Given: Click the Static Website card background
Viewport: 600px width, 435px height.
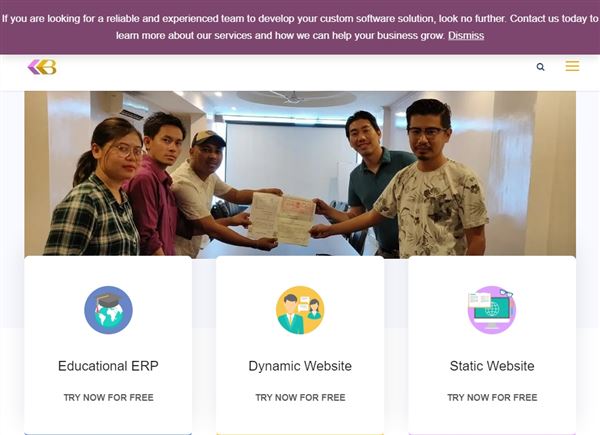Looking at the screenshot, I should (492, 345).
